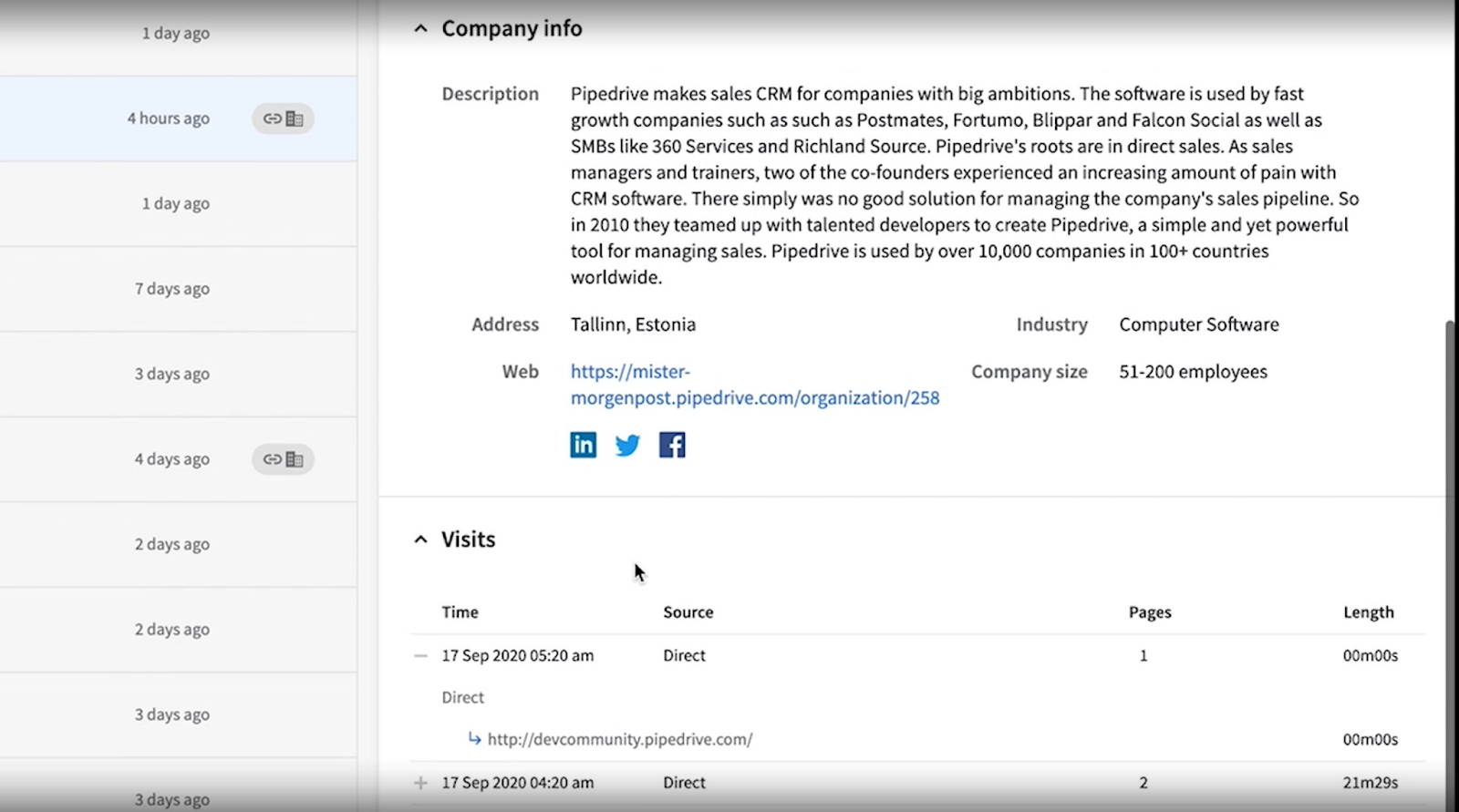Click the 'Direct' label under 05:20 am visit
Image resolution: width=1459 pixels, height=812 pixels.
click(462, 697)
